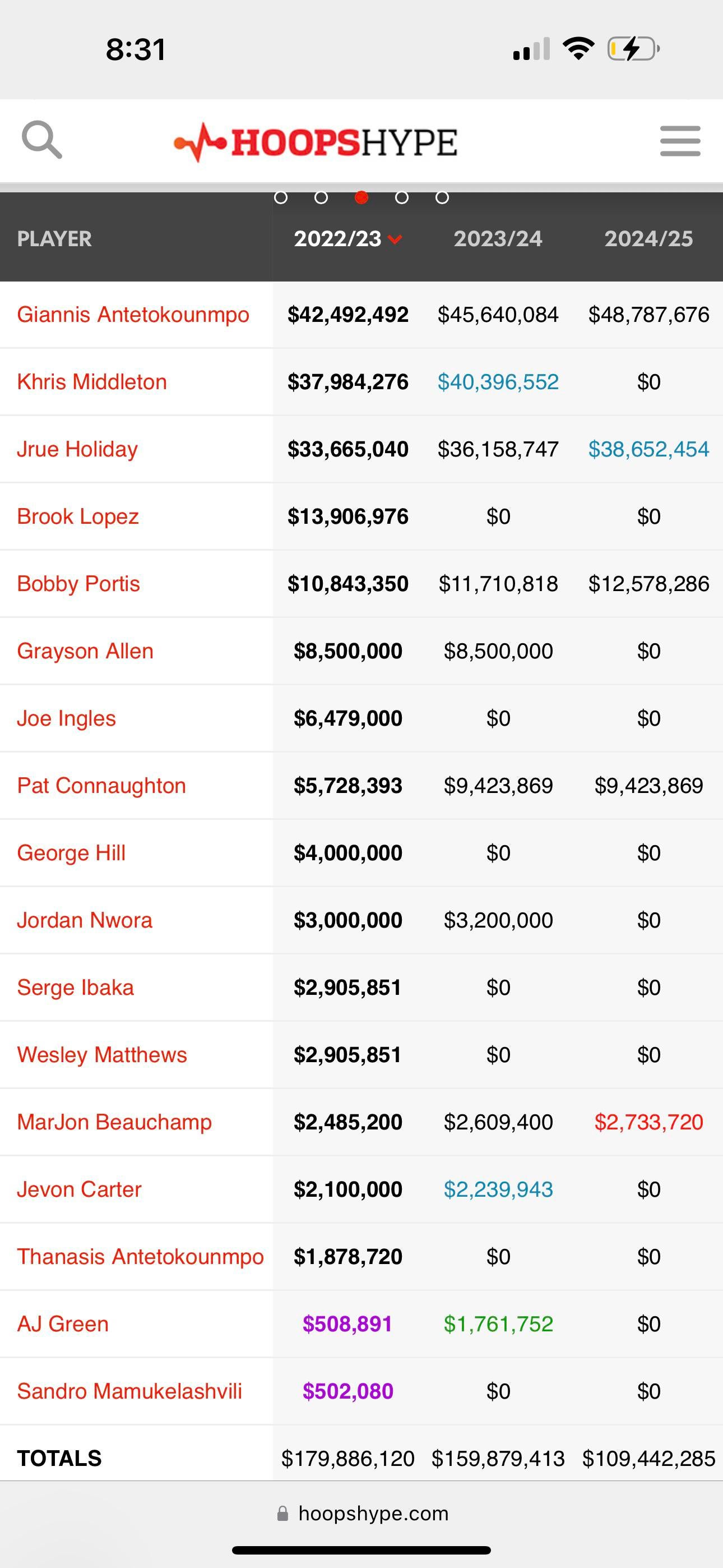Tap the HoopsHype logo

click(315, 142)
